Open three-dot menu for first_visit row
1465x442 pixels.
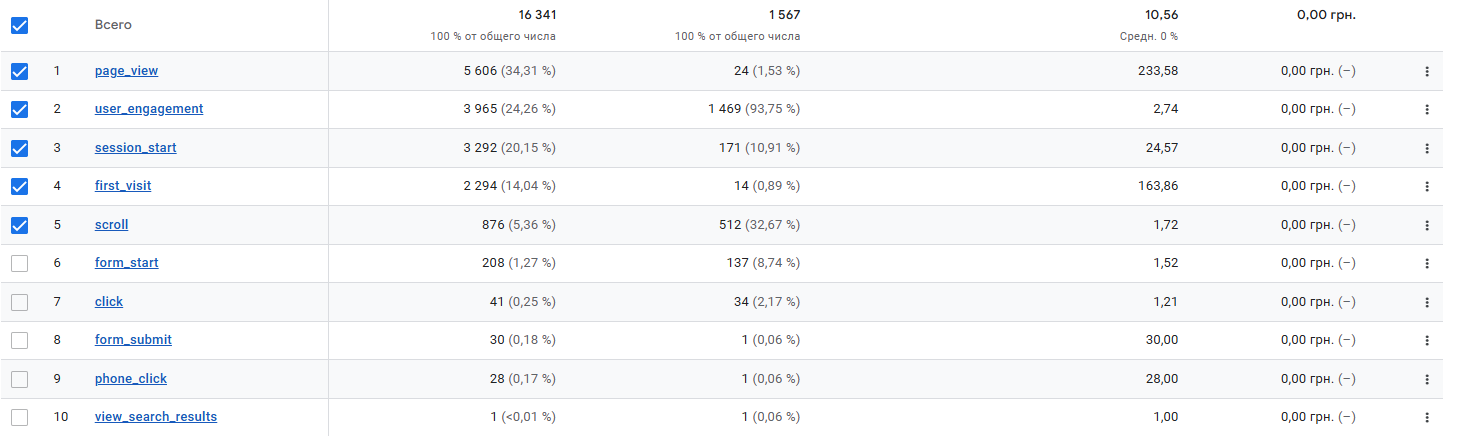point(1427,186)
